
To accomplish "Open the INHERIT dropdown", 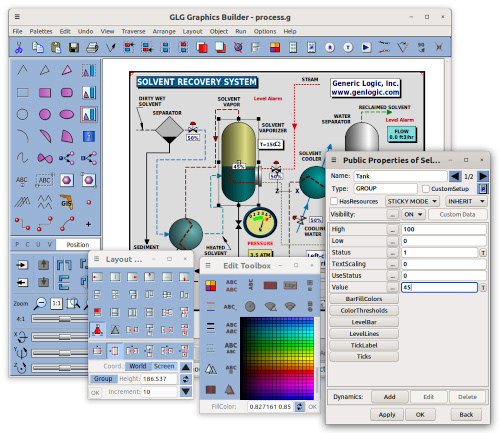I will [466, 201].
